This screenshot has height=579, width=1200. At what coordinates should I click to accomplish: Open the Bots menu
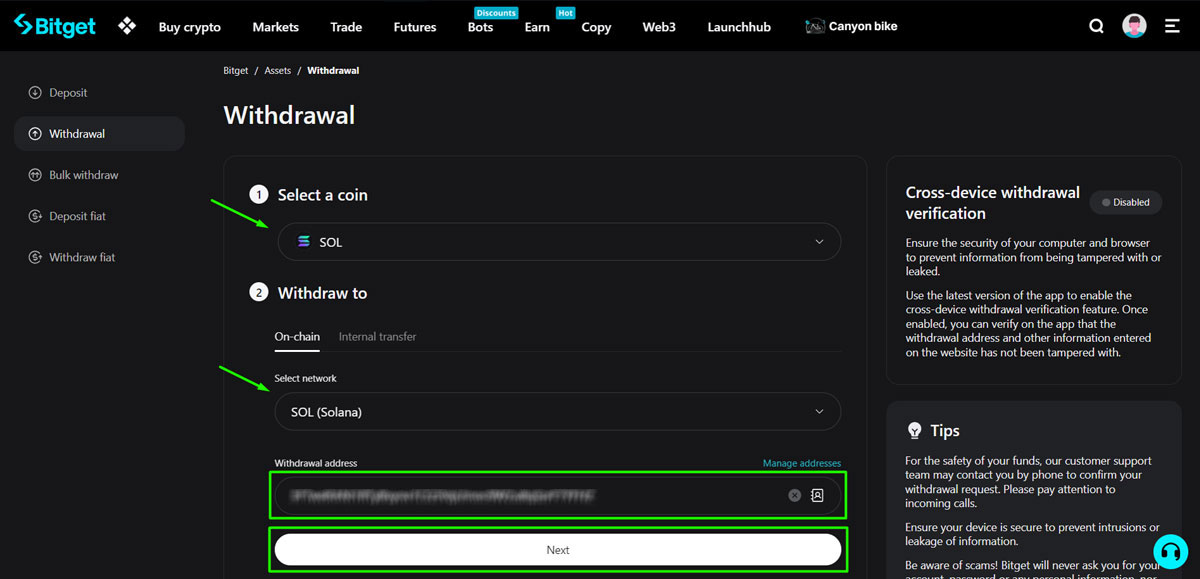[x=481, y=27]
